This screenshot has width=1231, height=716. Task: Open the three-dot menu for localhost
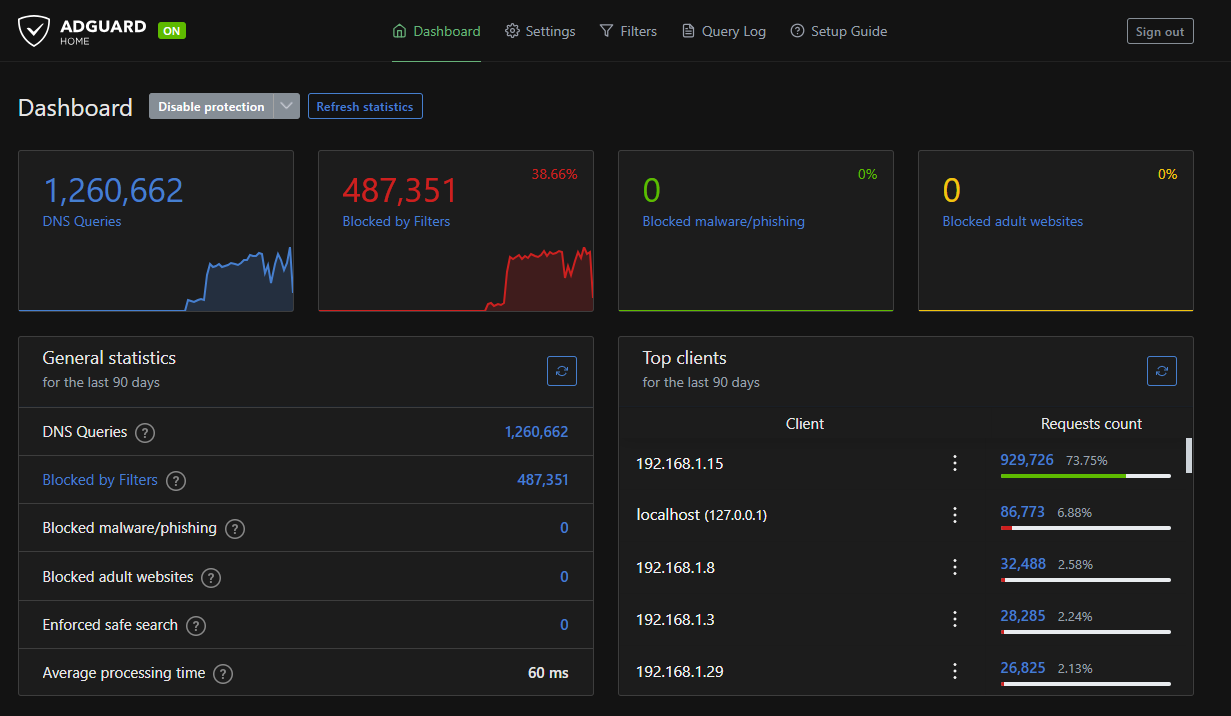tap(955, 515)
